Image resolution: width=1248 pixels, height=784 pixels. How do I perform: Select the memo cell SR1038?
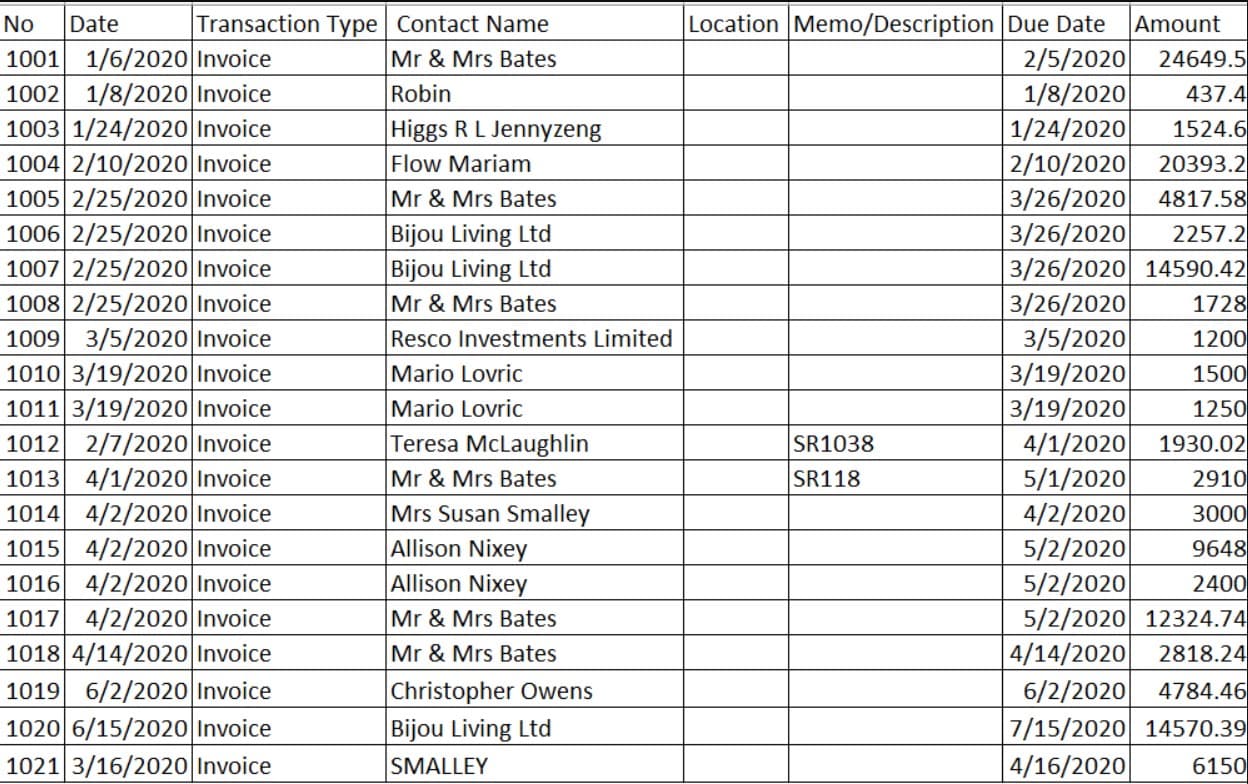click(895, 443)
